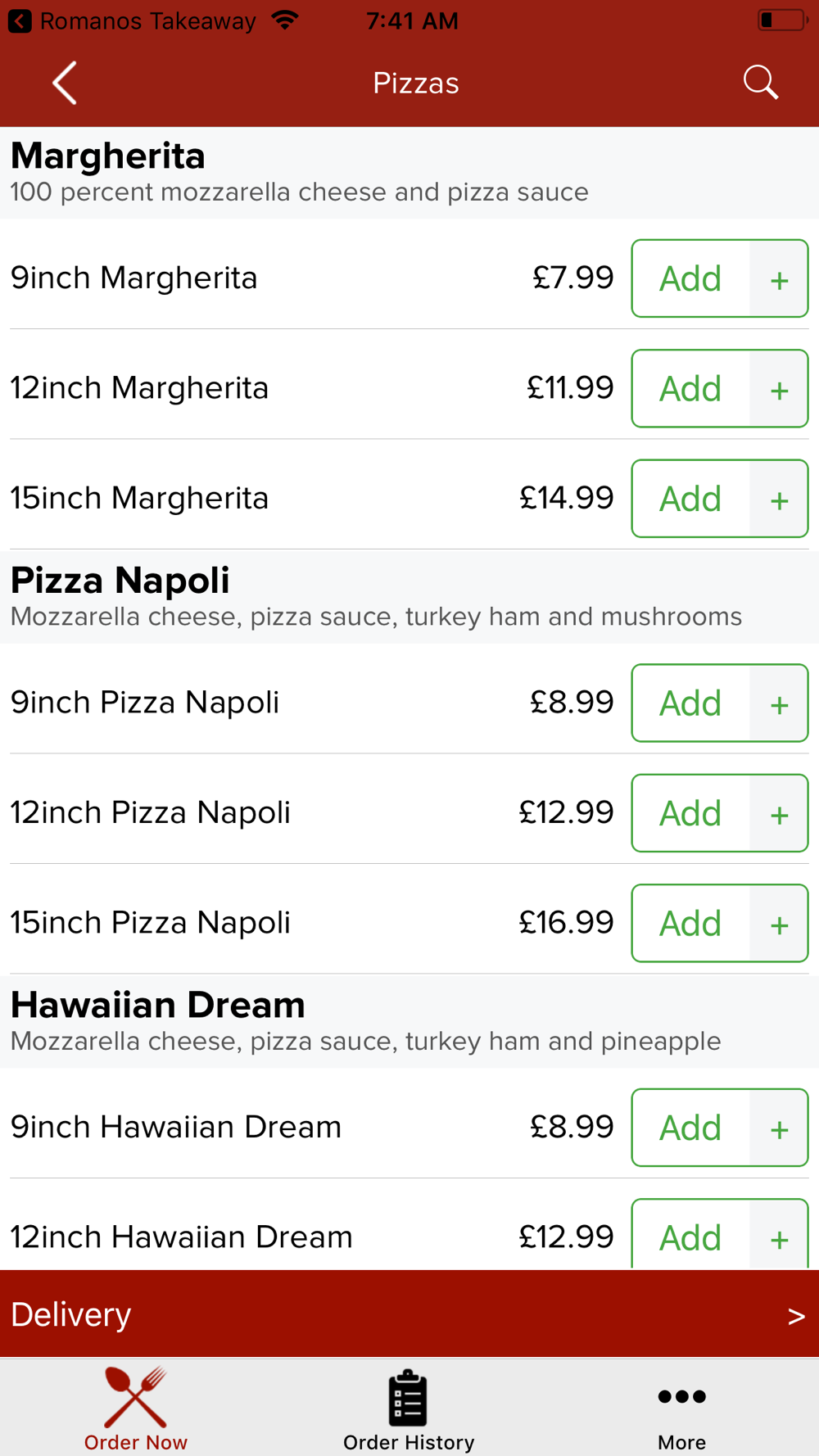Tap plus icon for 9inch Margherita
The width and height of the screenshot is (819, 1456).
(x=779, y=279)
